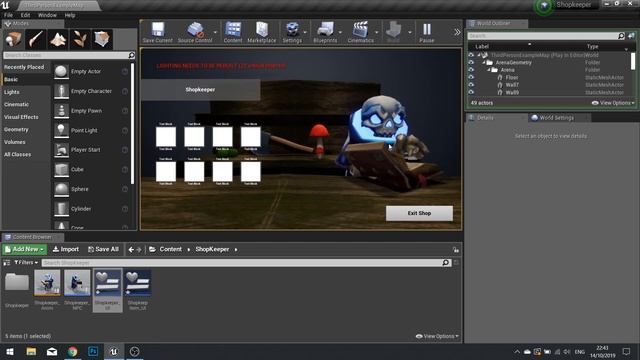Select the Recently Placed category

24,67
